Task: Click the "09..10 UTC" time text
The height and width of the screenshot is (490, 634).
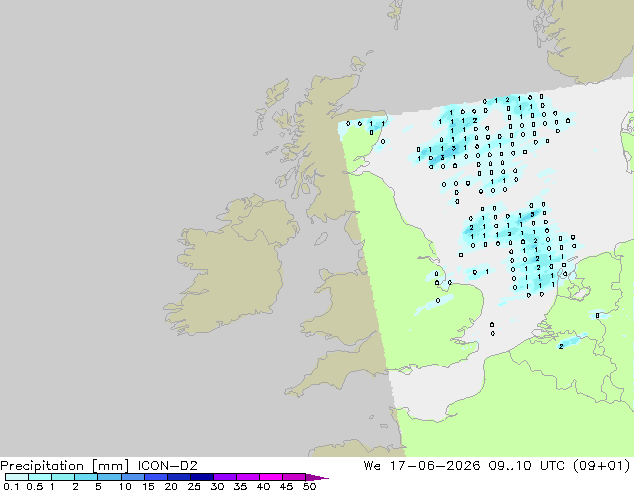Action: click(x=526, y=466)
